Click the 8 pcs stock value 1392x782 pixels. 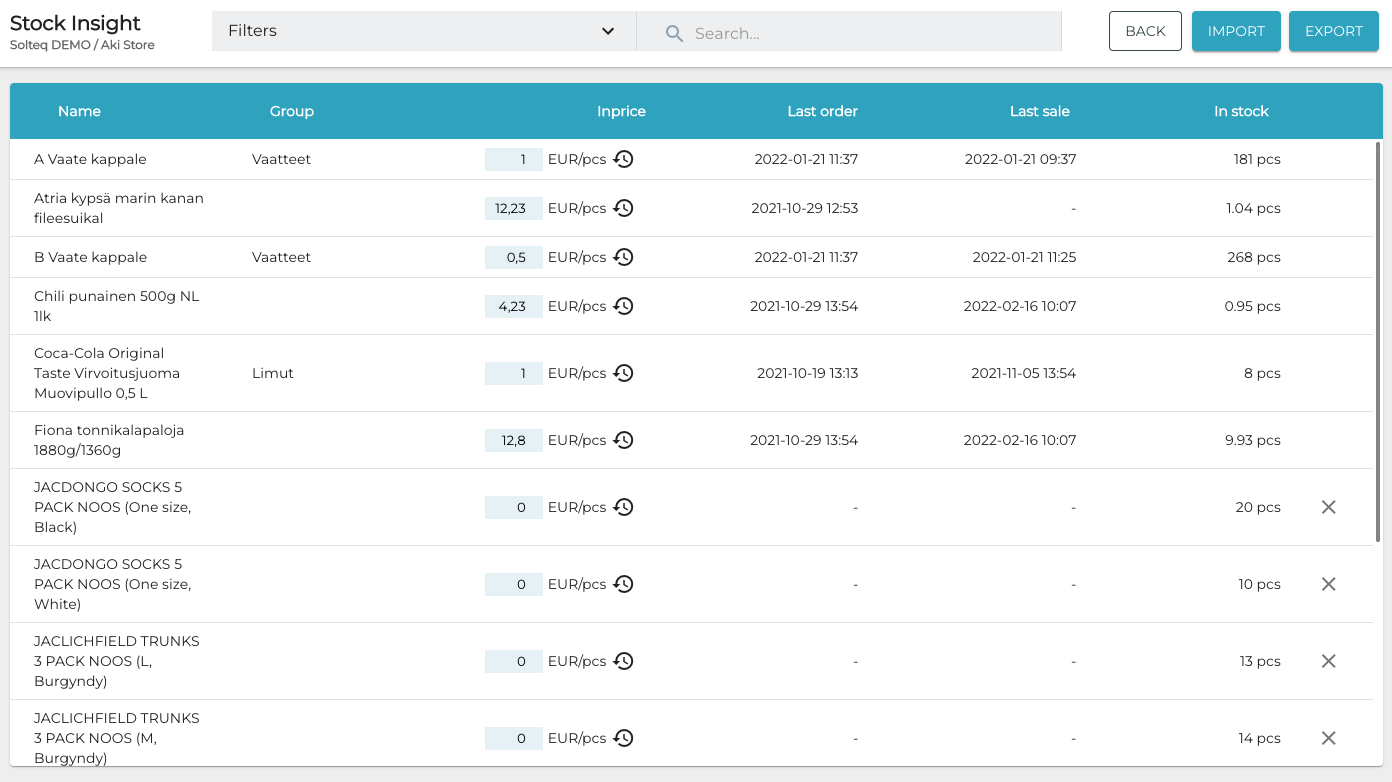tap(1262, 373)
